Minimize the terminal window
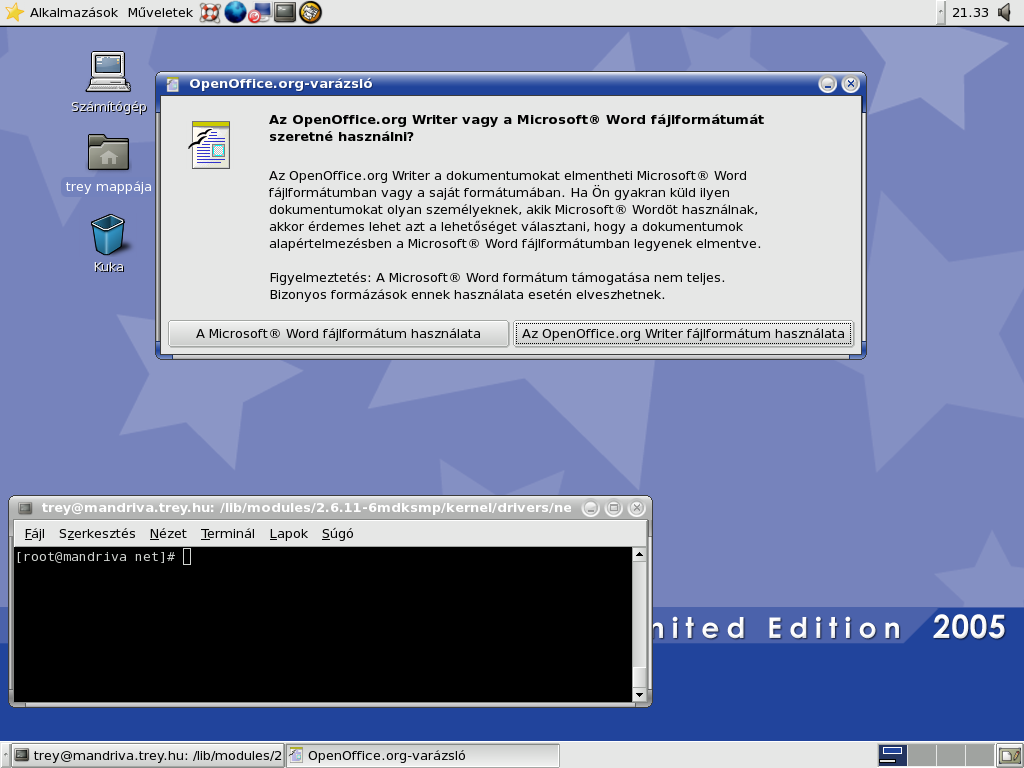This screenshot has width=1024, height=768. click(590, 508)
